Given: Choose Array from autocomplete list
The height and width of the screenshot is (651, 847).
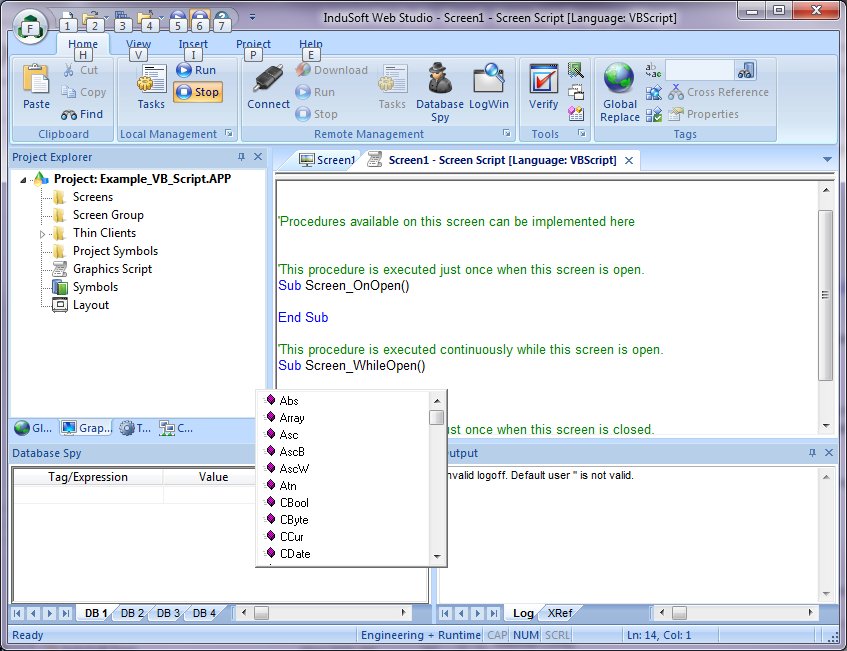Looking at the screenshot, I should pos(292,418).
